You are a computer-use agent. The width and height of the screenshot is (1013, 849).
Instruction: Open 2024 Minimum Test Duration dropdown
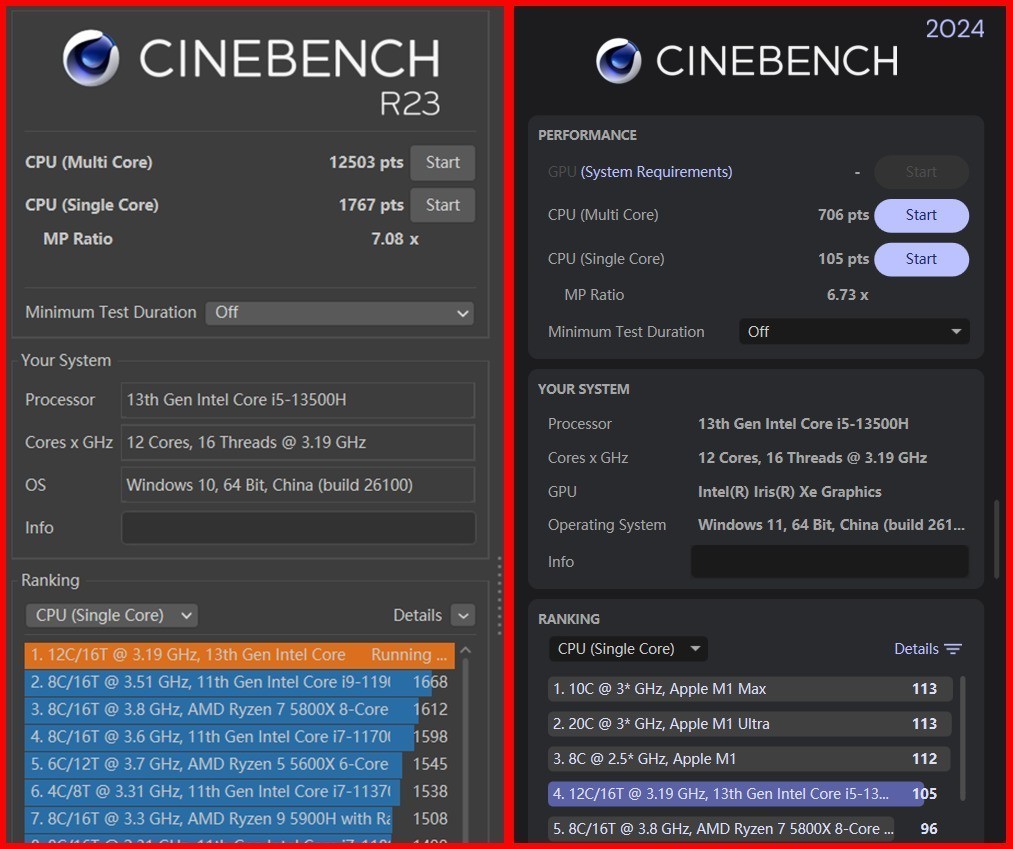pos(854,332)
